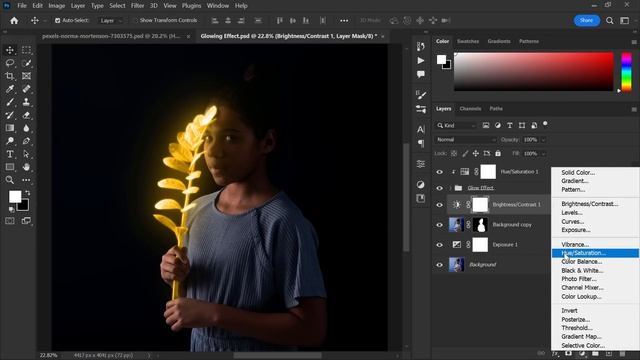Select the Dodge tool
The image size is (640, 360).
10,141
